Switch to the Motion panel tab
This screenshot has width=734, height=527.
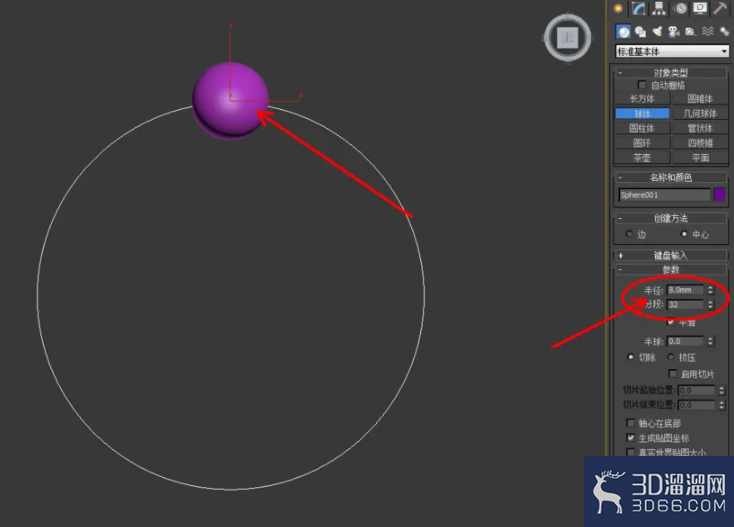pyautogui.click(x=680, y=8)
